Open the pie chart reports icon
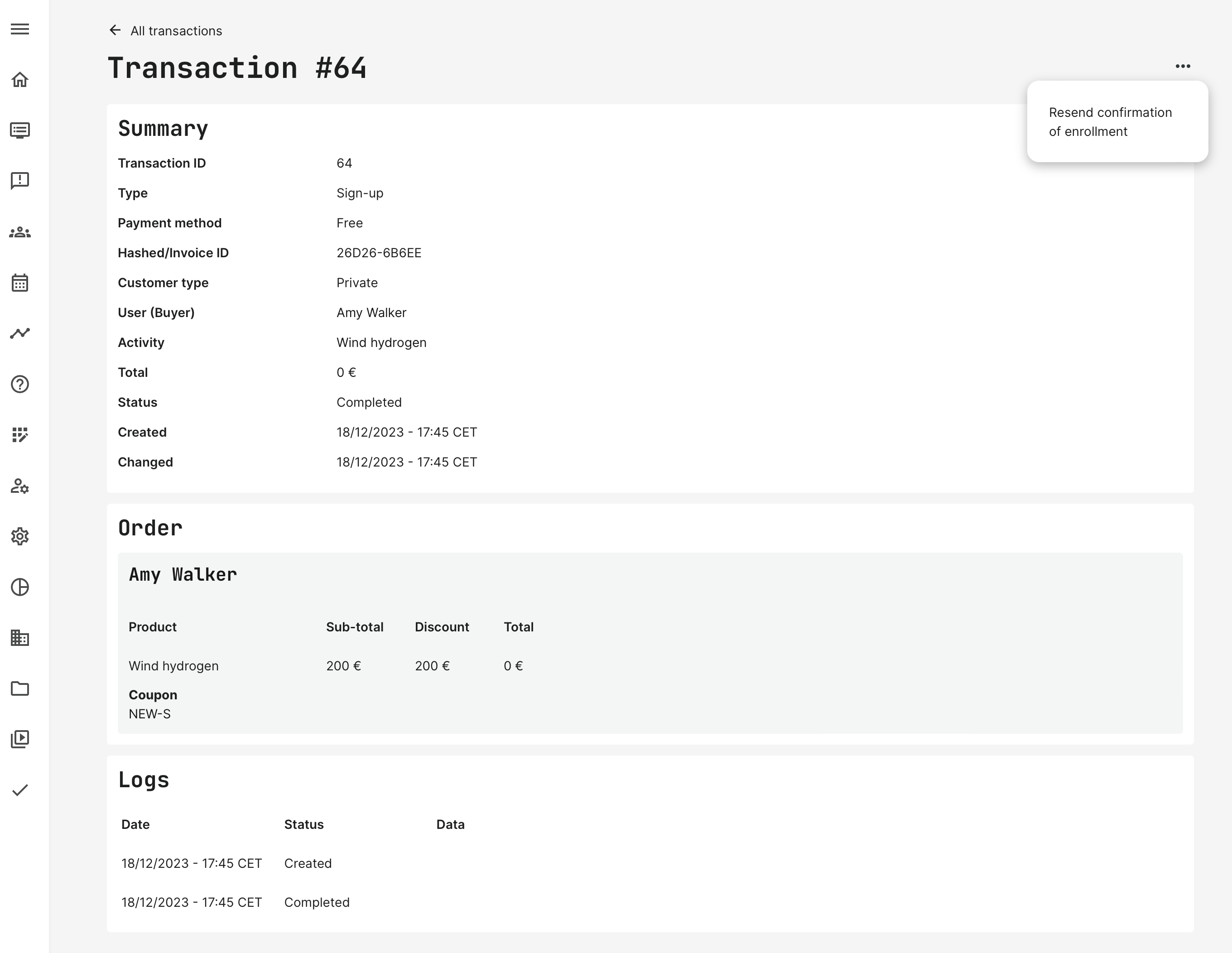The height and width of the screenshot is (953, 1232). click(20, 587)
